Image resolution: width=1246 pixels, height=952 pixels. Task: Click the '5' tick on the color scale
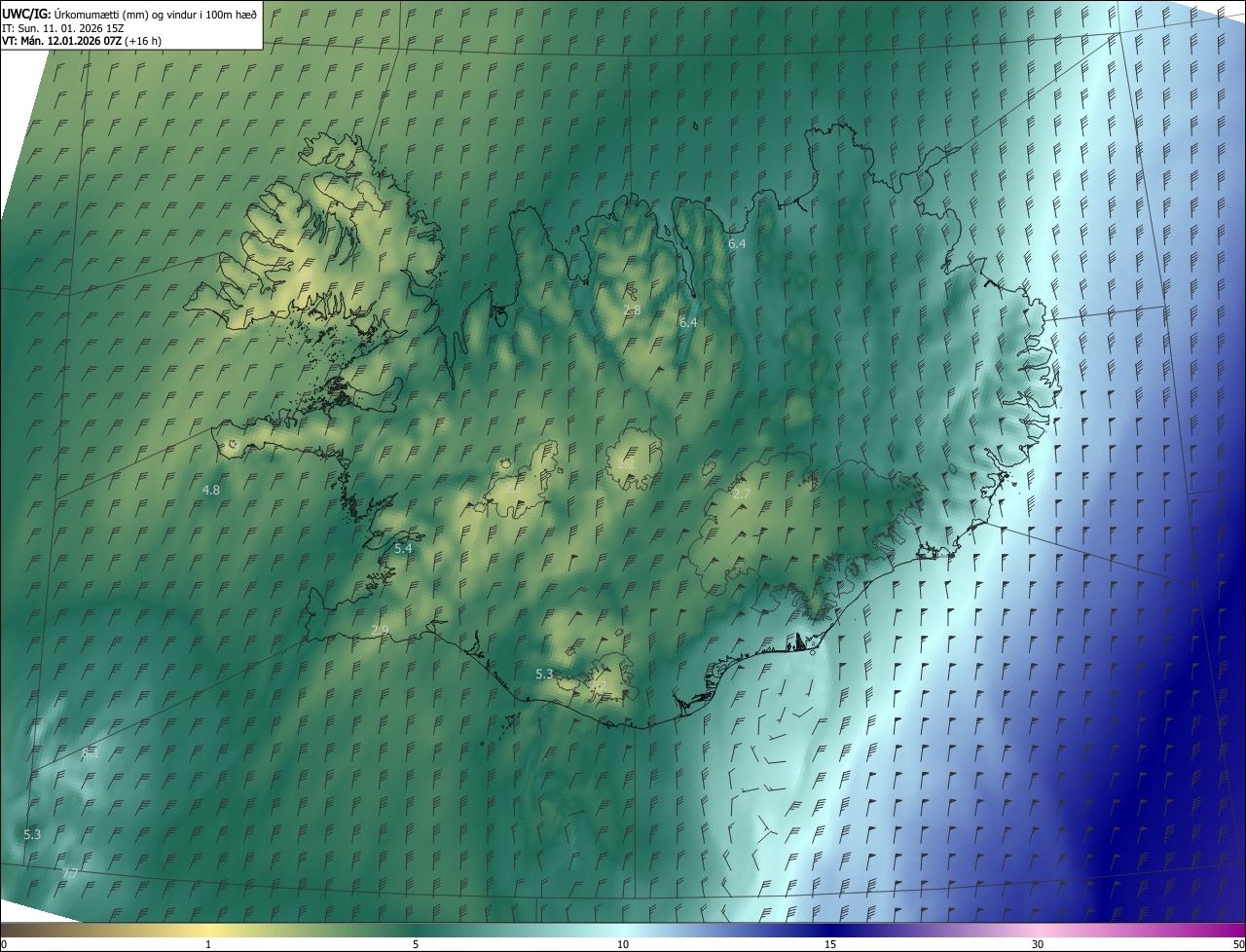[416, 944]
